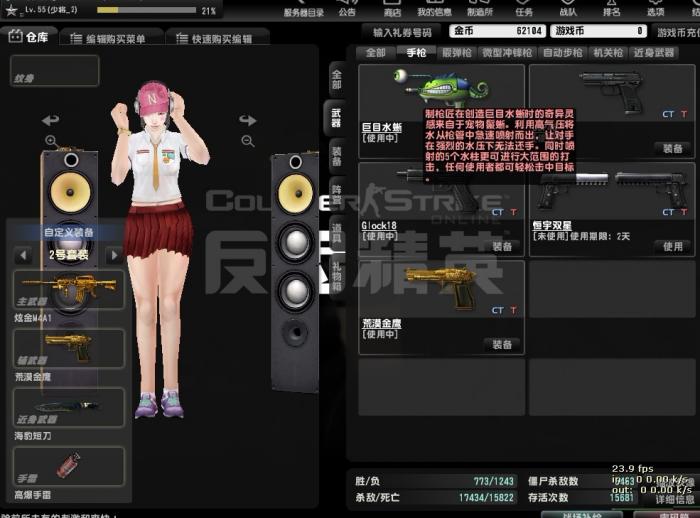Select the 巨目水蜥 weapon card
The width and height of the screenshot is (700, 518).
coord(442,111)
